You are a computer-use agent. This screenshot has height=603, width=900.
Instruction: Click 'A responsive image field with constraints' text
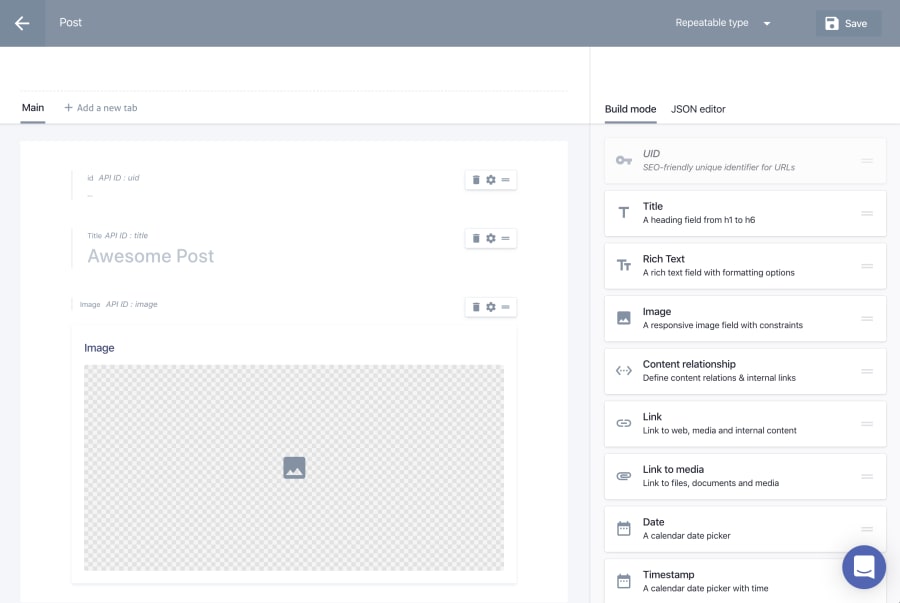[723, 325]
